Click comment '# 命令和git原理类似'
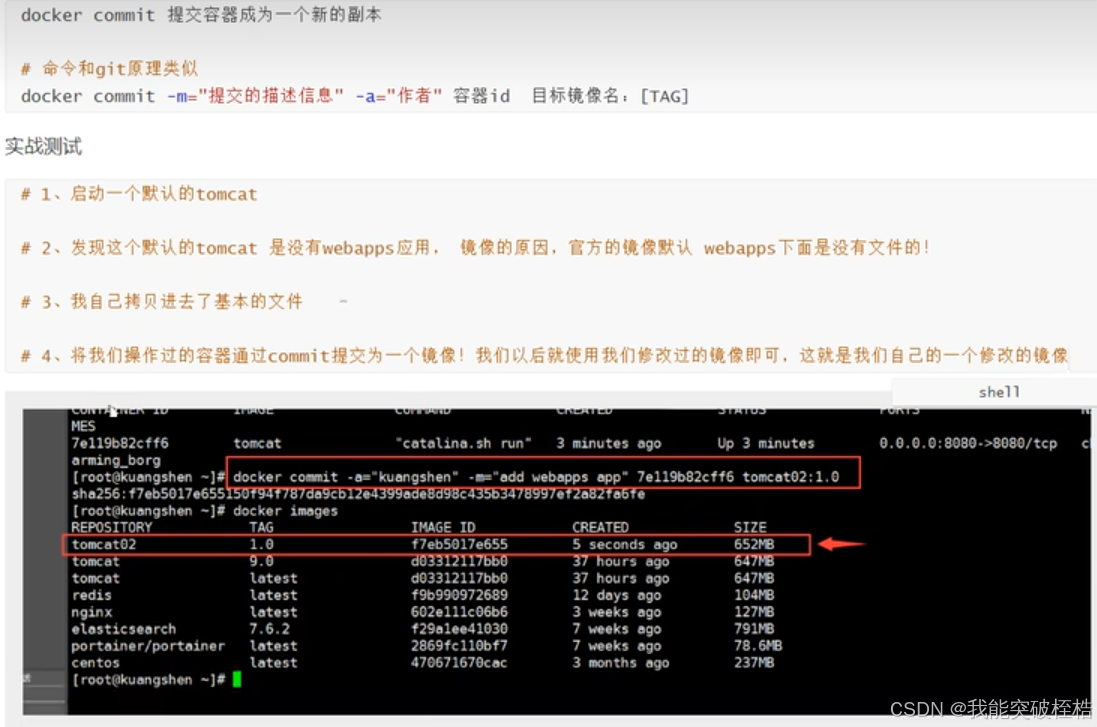Screen dimensions: 1097x727 [110, 69]
